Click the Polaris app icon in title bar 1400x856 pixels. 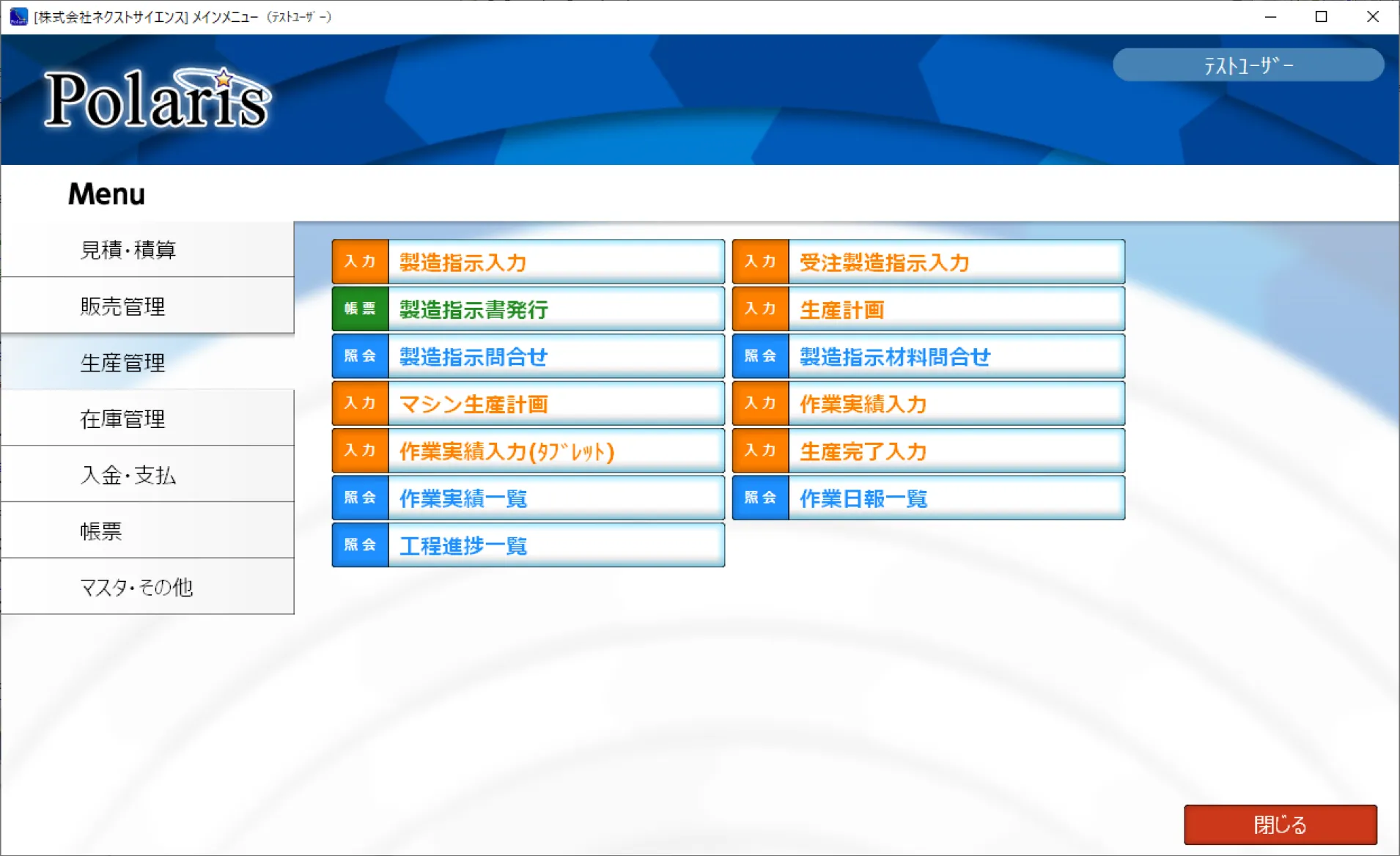pos(18,16)
